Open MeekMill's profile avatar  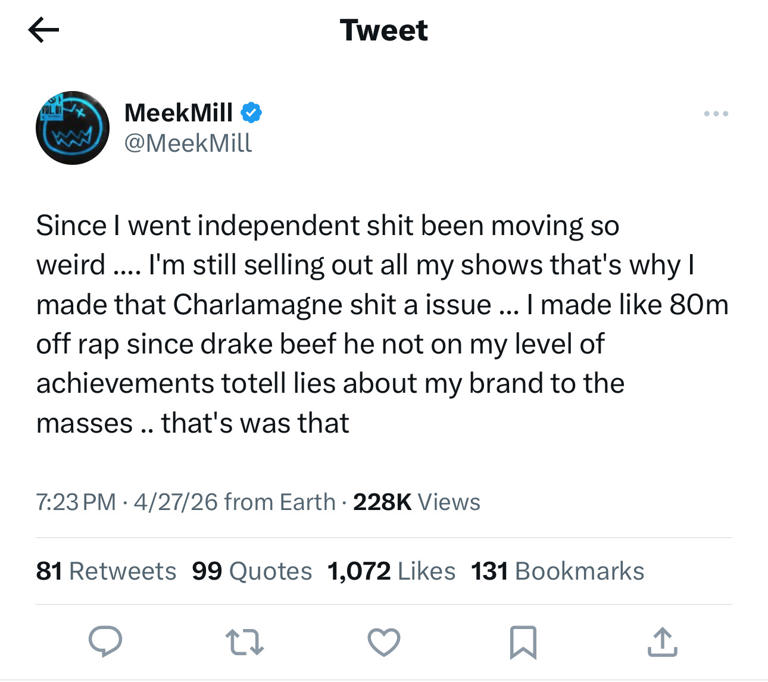(x=71, y=127)
